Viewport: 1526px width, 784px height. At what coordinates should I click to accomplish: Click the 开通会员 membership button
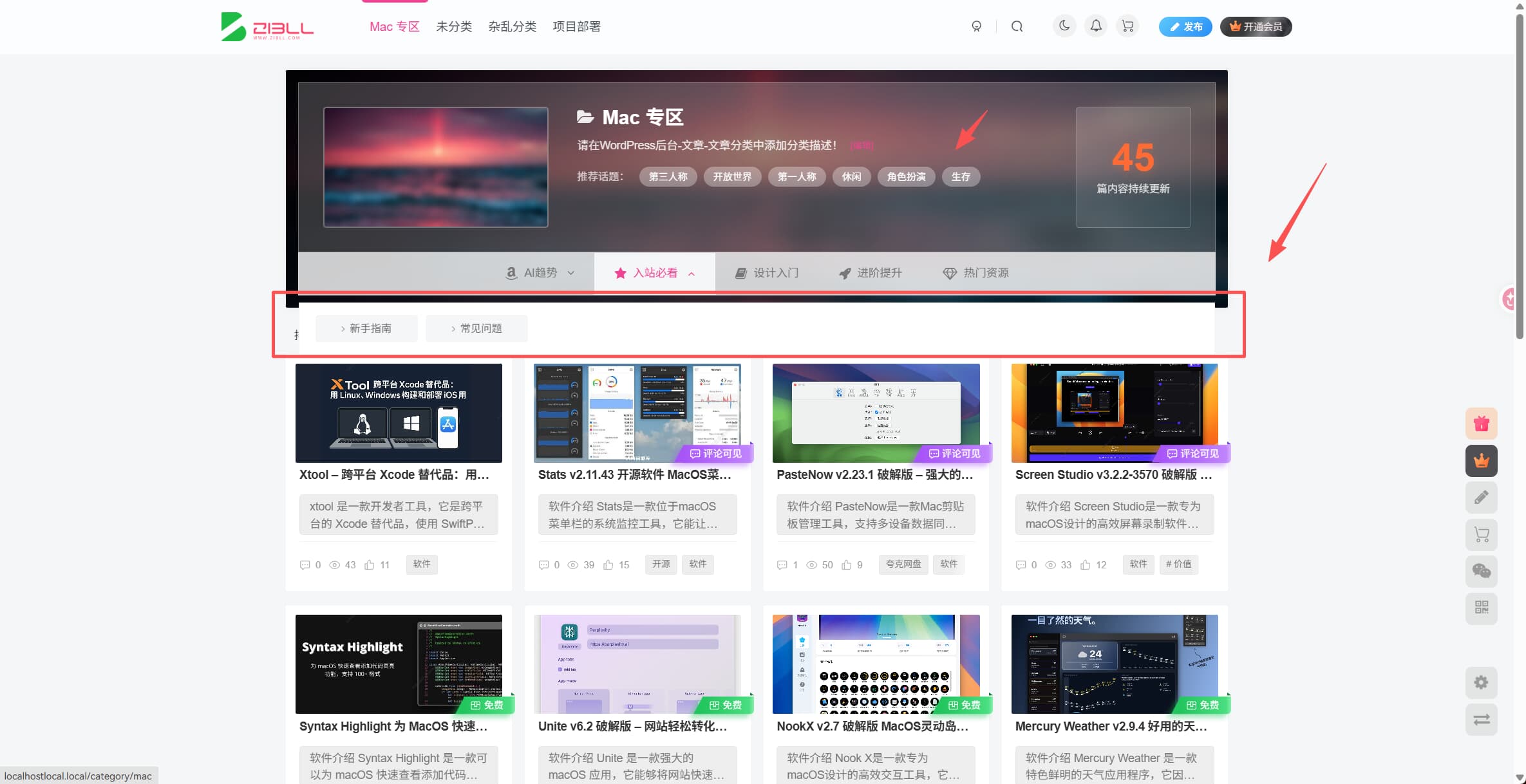point(1256,26)
